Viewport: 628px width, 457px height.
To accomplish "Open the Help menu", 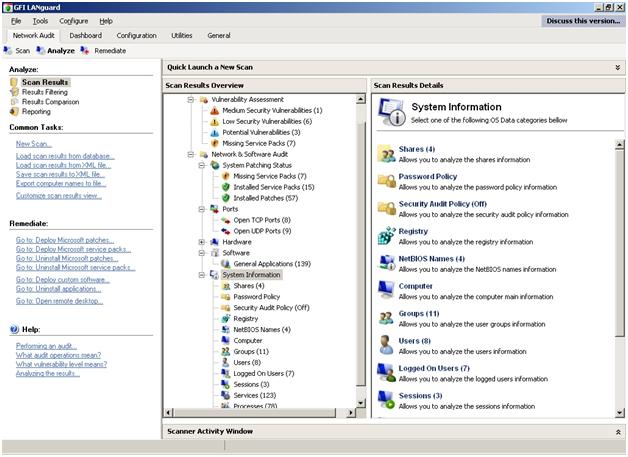I will coord(106,21).
